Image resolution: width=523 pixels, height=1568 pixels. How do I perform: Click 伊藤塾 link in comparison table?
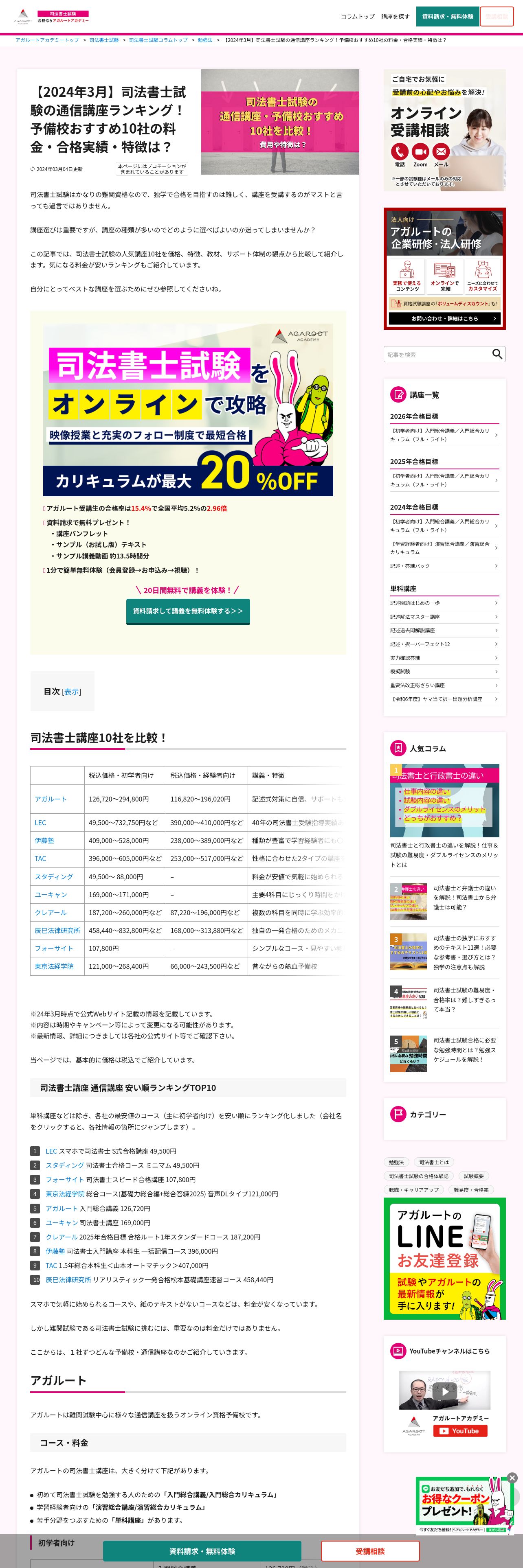[44, 841]
